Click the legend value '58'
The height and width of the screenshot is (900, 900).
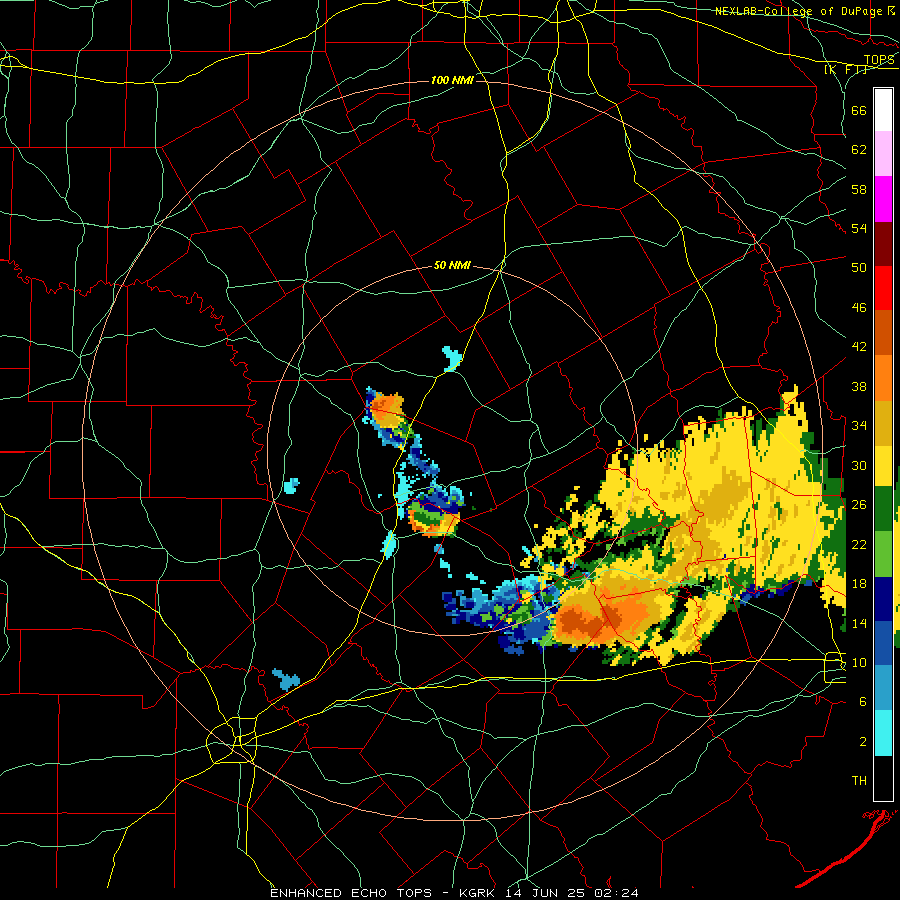(x=859, y=189)
